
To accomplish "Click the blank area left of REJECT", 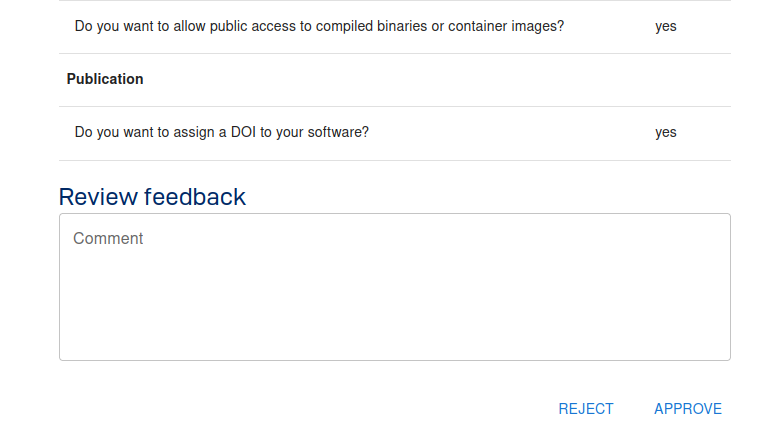I will [300, 408].
